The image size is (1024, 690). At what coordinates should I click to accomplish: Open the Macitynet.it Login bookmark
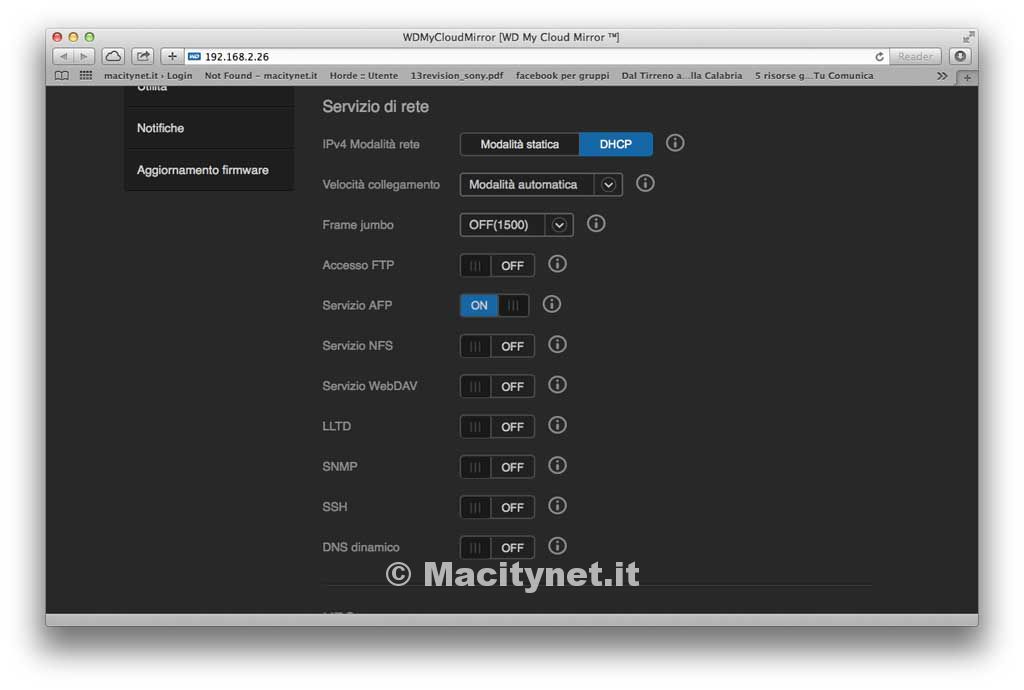[x=148, y=76]
